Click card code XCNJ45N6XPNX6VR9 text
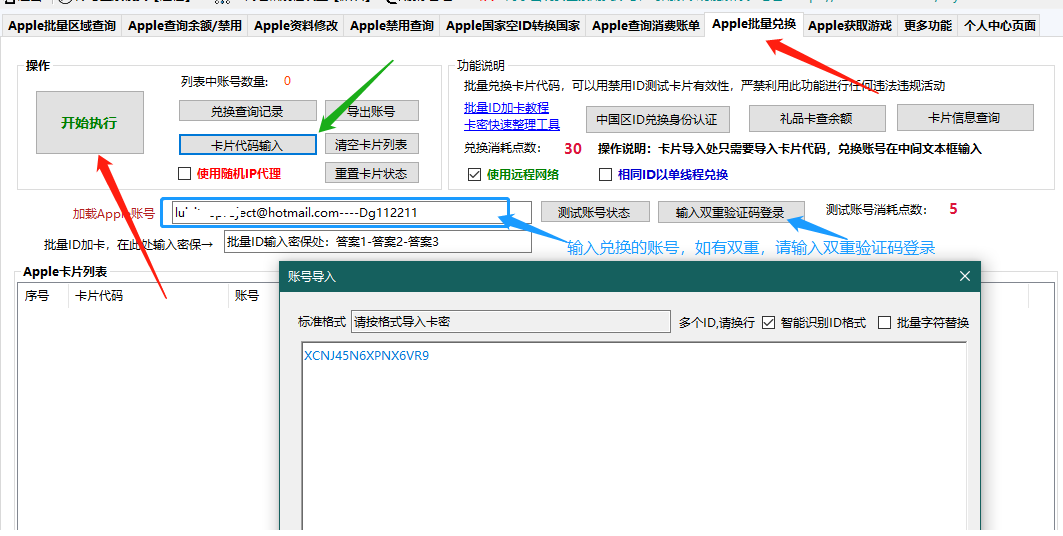1063x536 pixels. (366, 356)
